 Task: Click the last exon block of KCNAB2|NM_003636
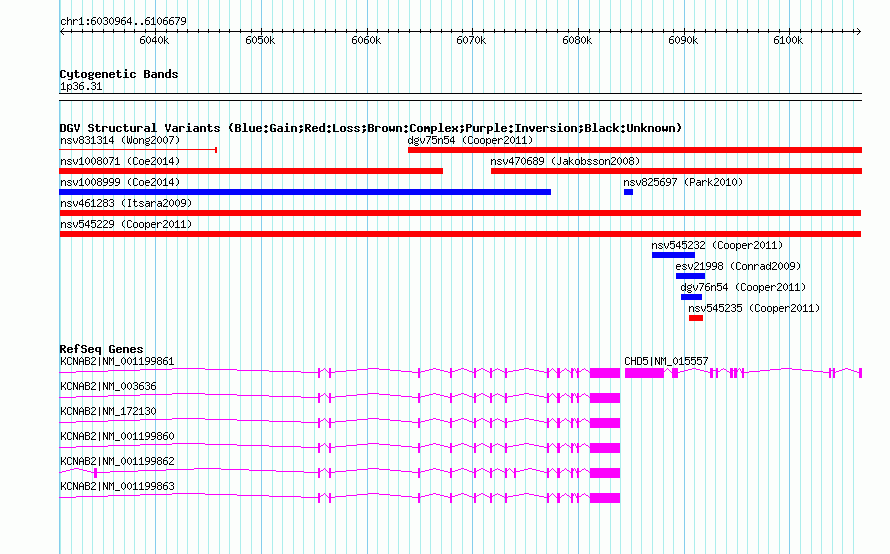pyautogui.click(x=605, y=398)
